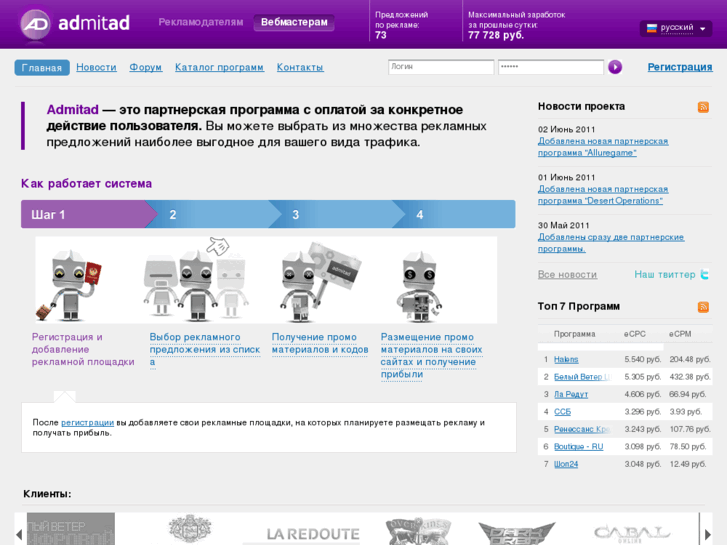Click the '77 728 руб.' earnings value
Image resolution: width=727 pixels, height=545 pixels.
click(x=496, y=35)
